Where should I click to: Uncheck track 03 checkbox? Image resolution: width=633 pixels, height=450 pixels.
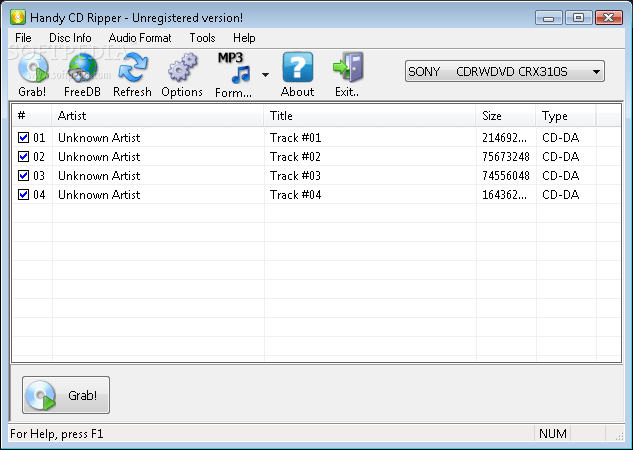tap(23, 176)
